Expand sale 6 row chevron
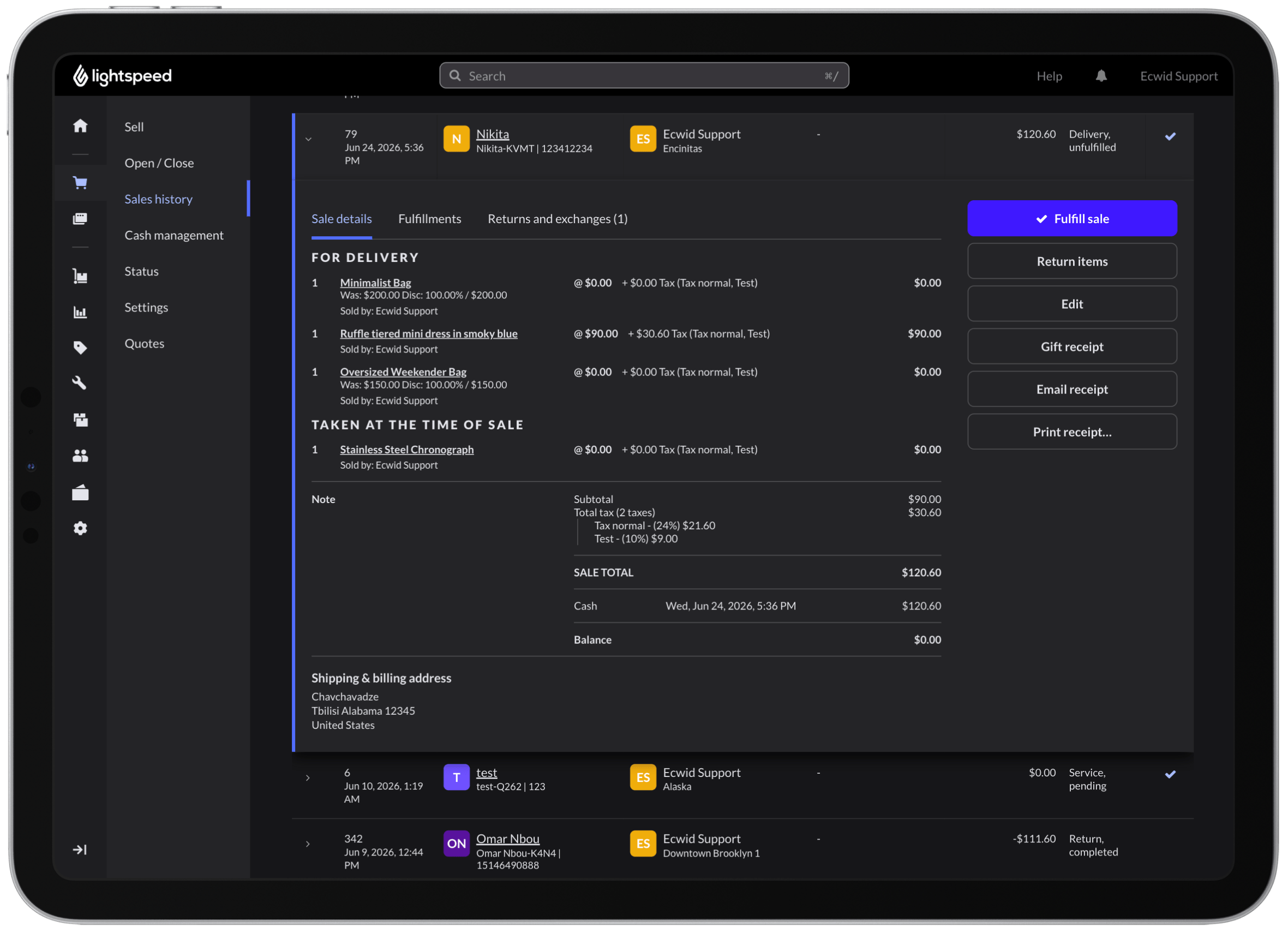Viewport: 1288px width, 933px height. click(x=308, y=779)
